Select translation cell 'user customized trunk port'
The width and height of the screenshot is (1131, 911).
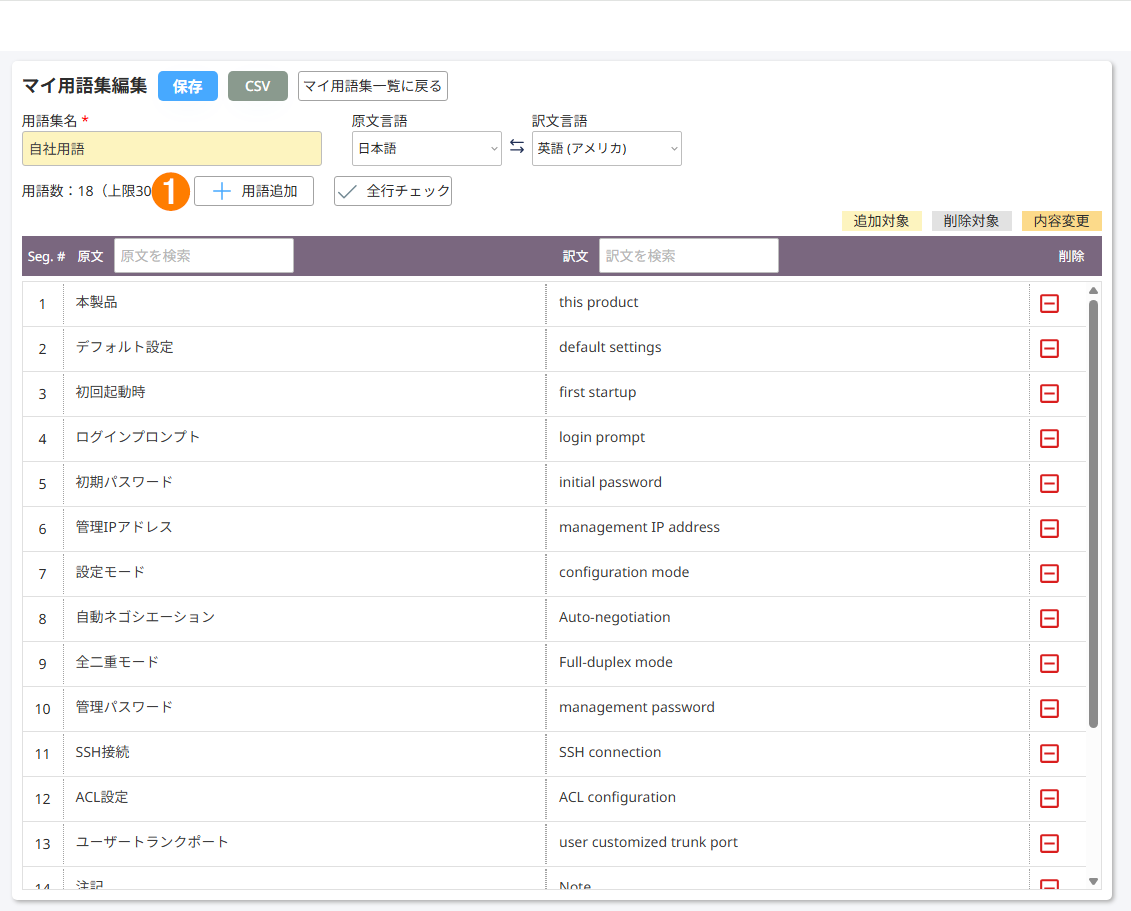pyautogui.click(x=788, y=843)
